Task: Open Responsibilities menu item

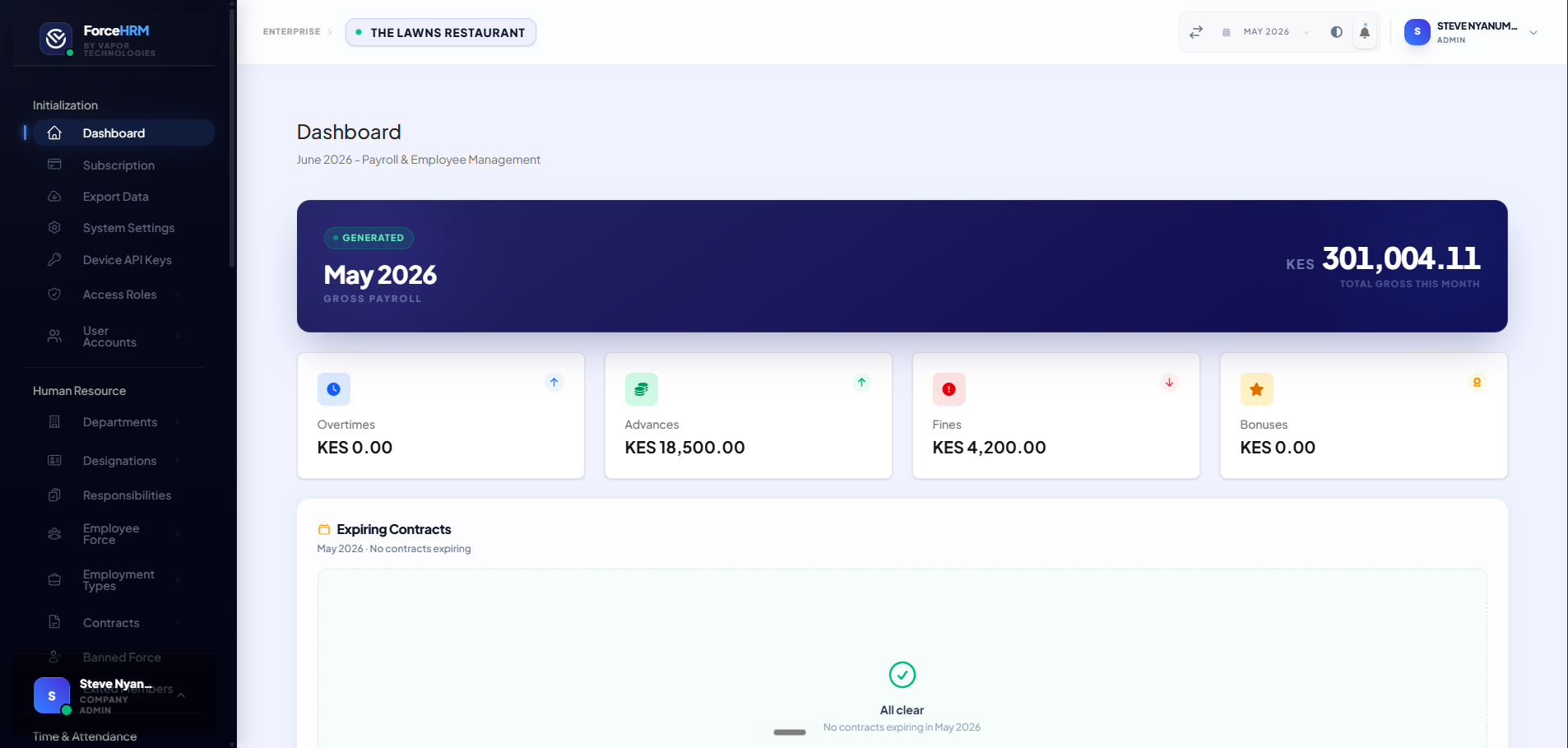Action: click(123, 495)
